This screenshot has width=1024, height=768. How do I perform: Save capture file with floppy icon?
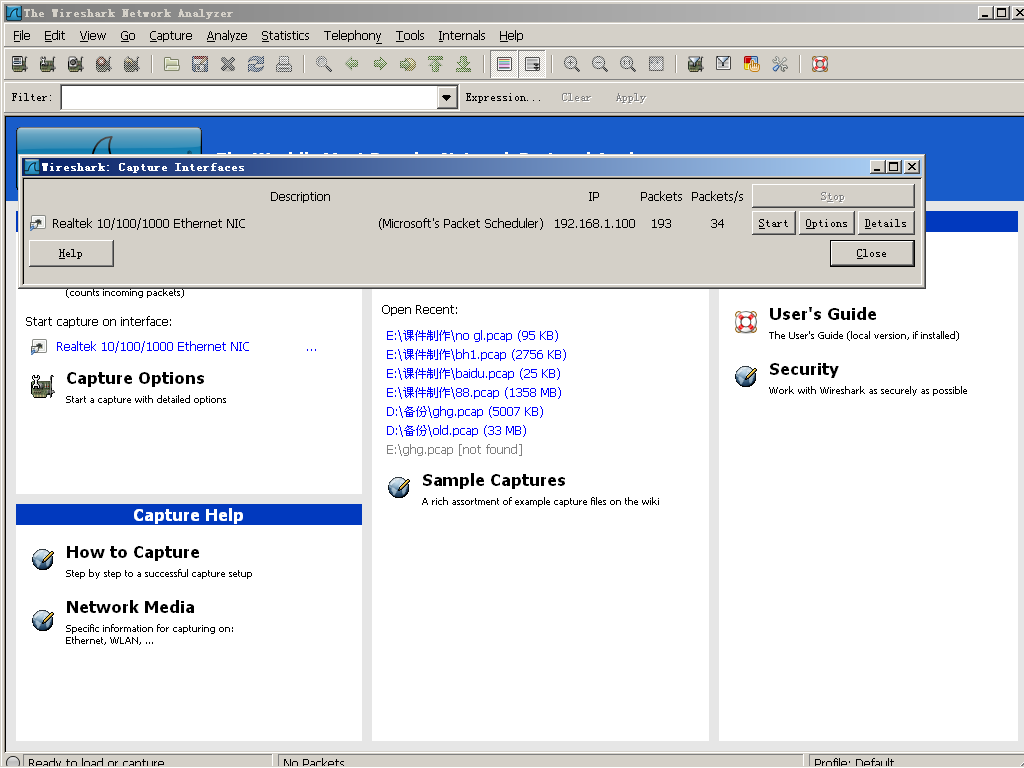200,64
